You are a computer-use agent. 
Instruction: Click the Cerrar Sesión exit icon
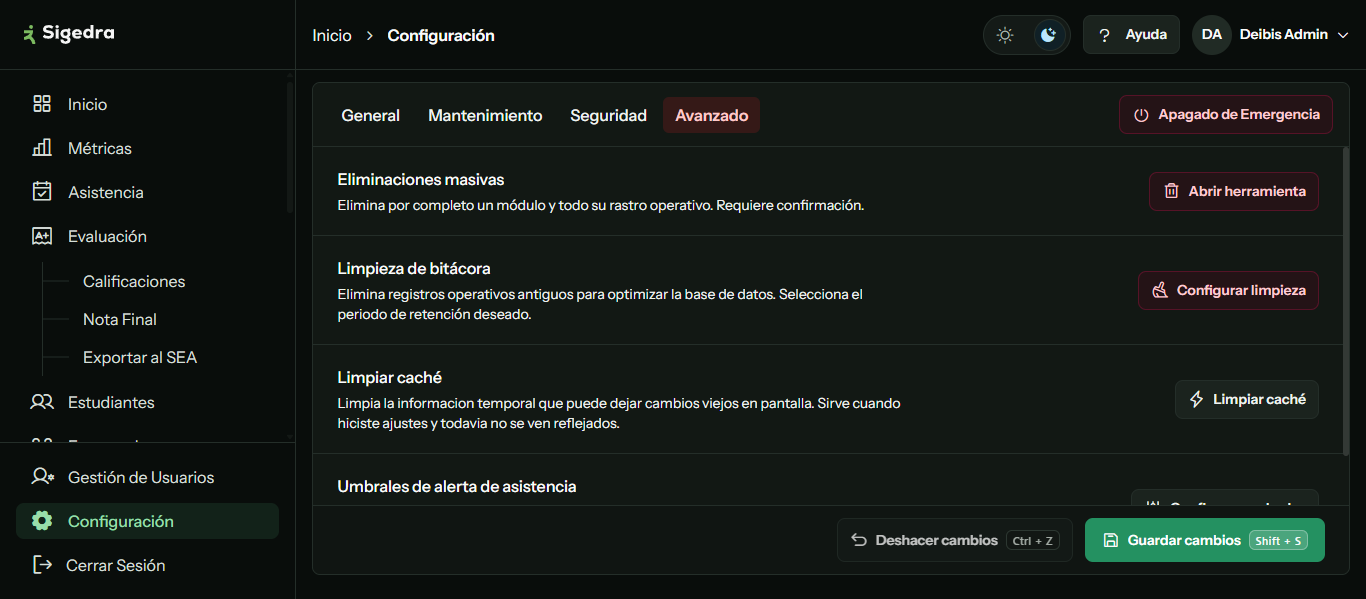[x=42, y=565]
